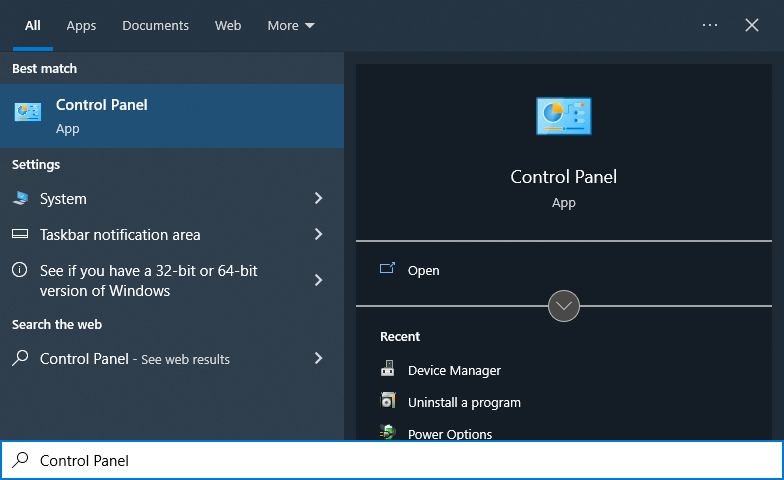Click the Device Manager icon under Recent

coord(388,369)
